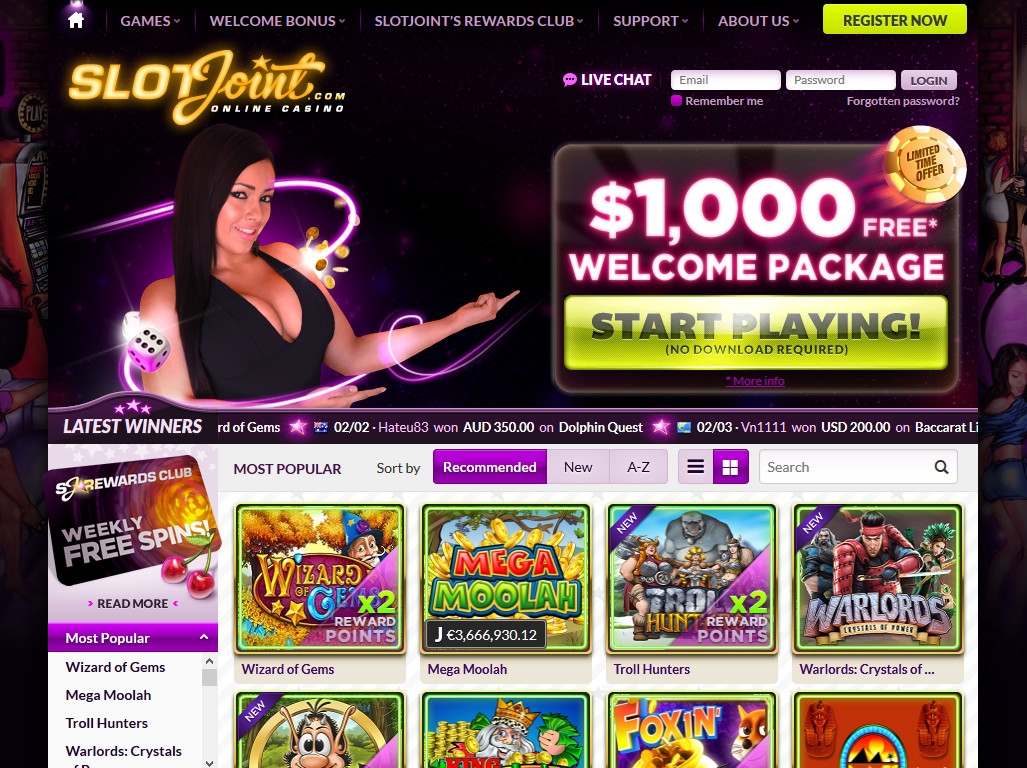
Task: Sort games by Recommended
Action: click(490, 467)
